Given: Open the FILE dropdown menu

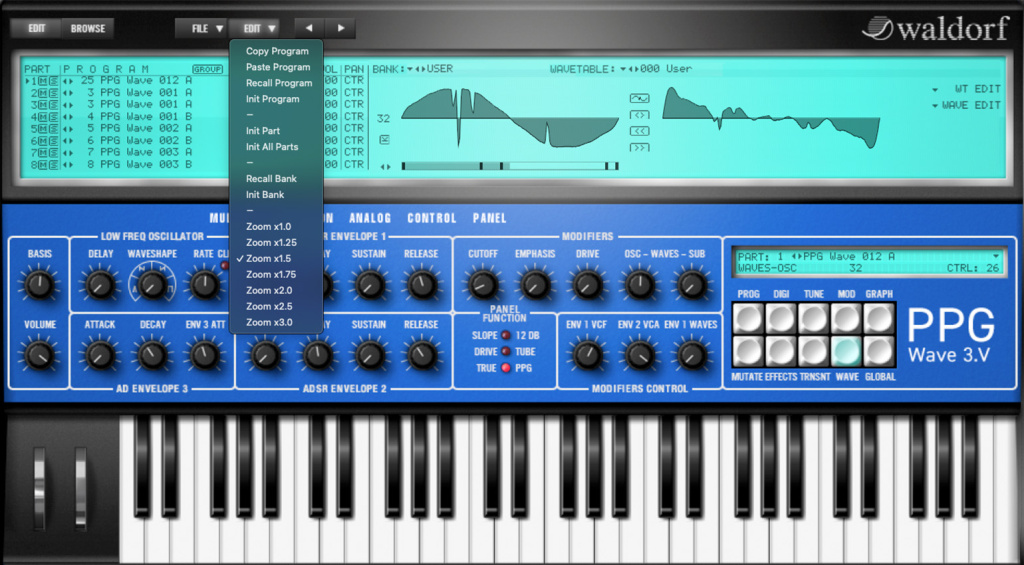Looking at the screenshot, I should coord(208,29).
